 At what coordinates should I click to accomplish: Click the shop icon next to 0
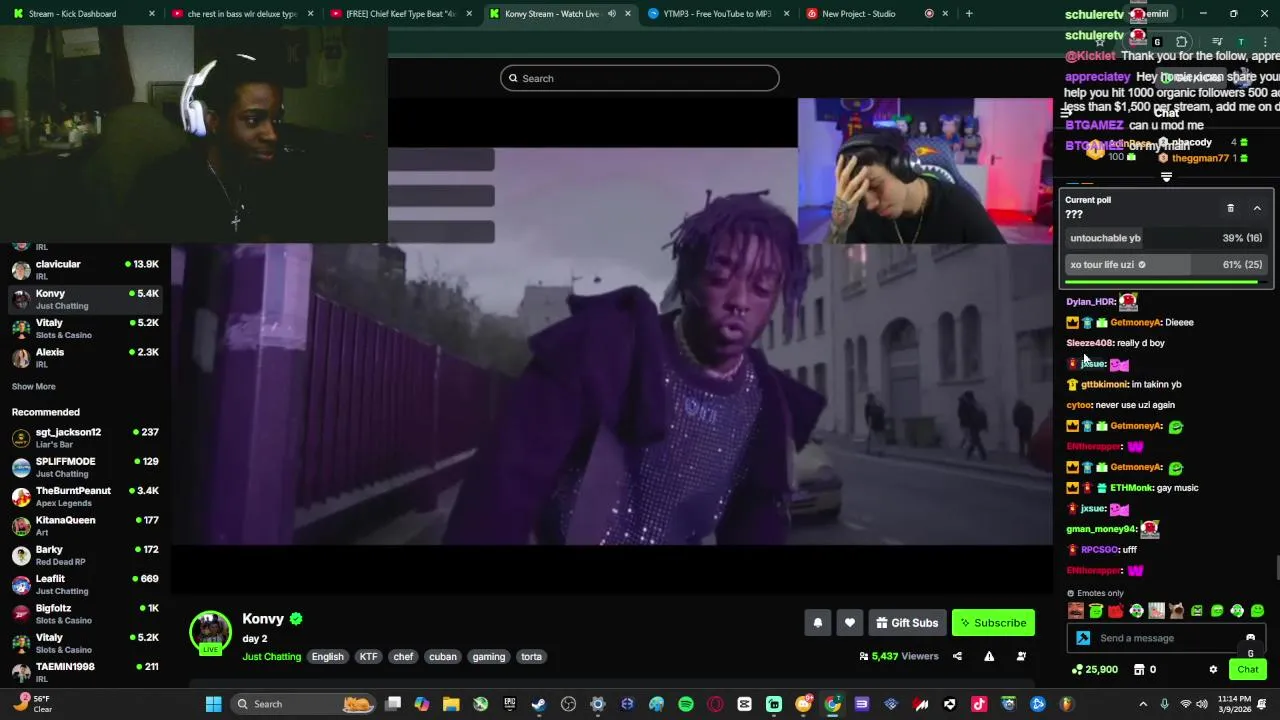coord(1138,669)
